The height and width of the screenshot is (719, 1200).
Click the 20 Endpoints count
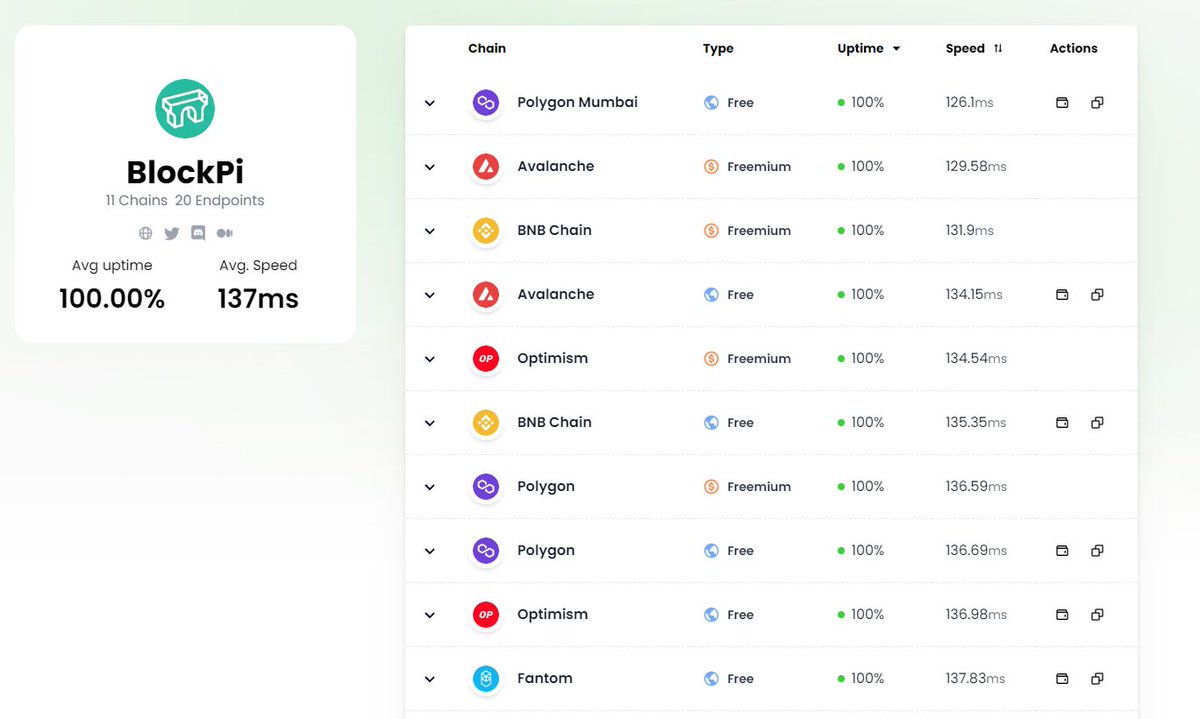pos(220,200)
